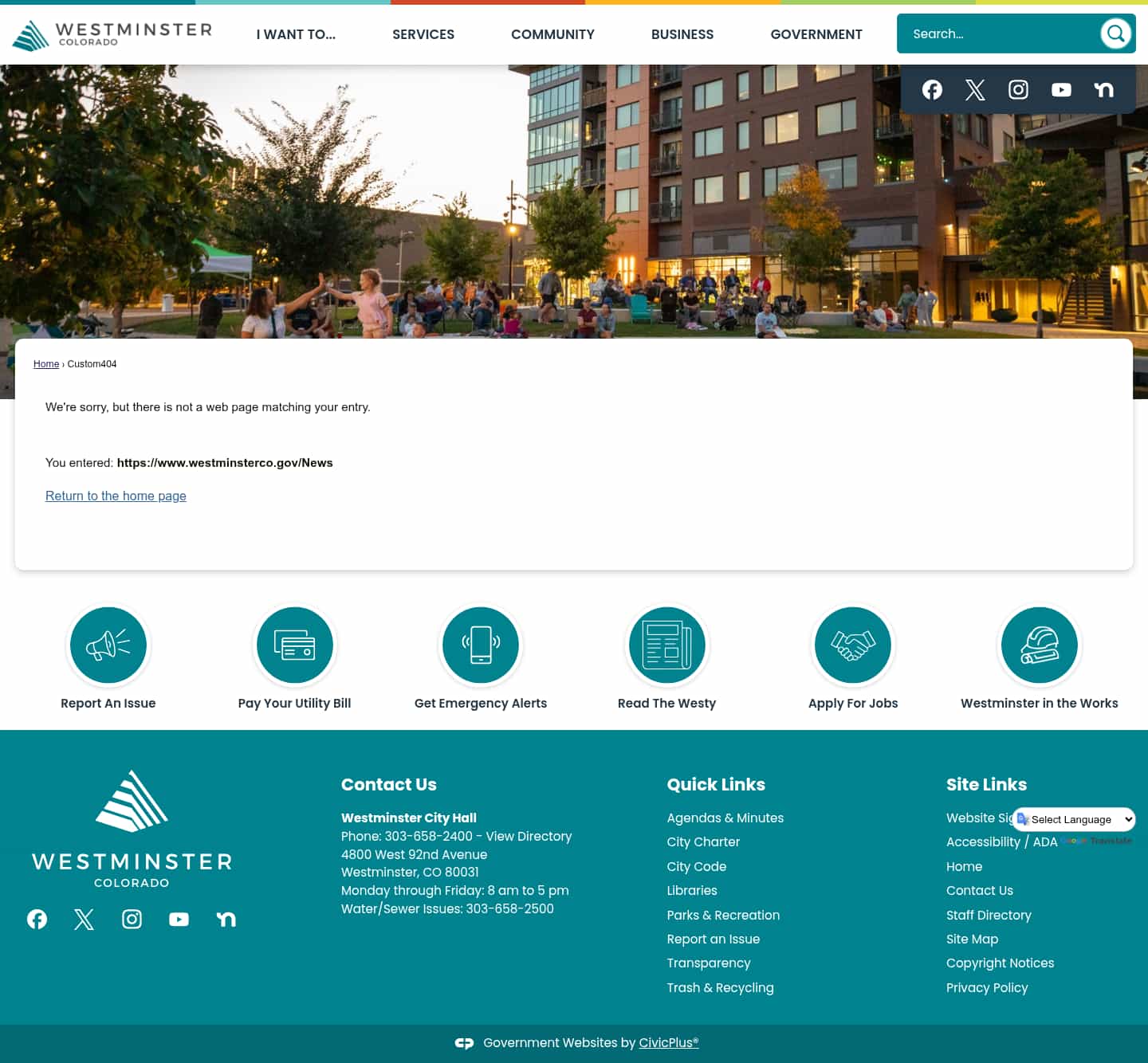The image size is (1148, 1063).
Task: Open the Agendas & Minutes quick link
Action: coord(725,818)
